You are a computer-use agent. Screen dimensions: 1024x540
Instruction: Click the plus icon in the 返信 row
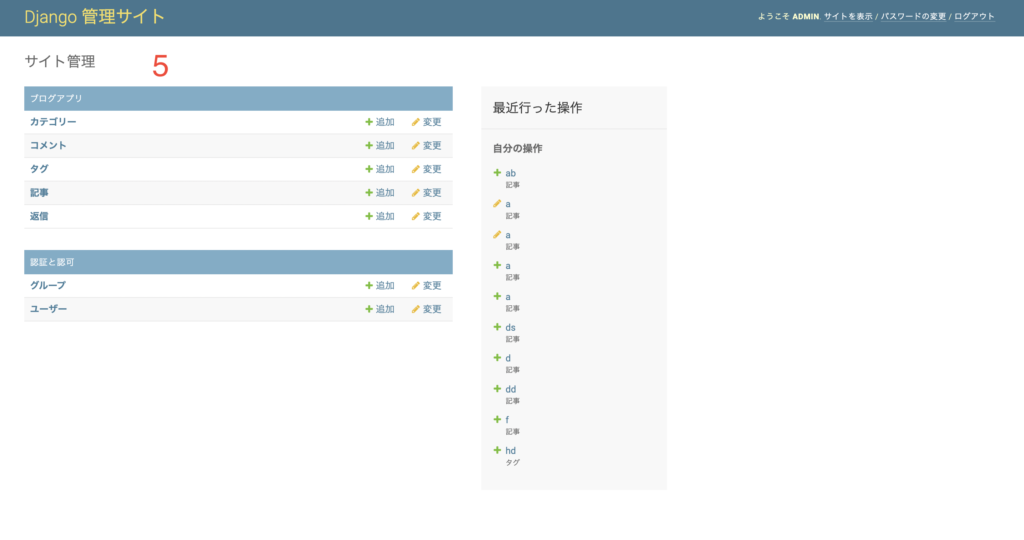coord(369,216)
